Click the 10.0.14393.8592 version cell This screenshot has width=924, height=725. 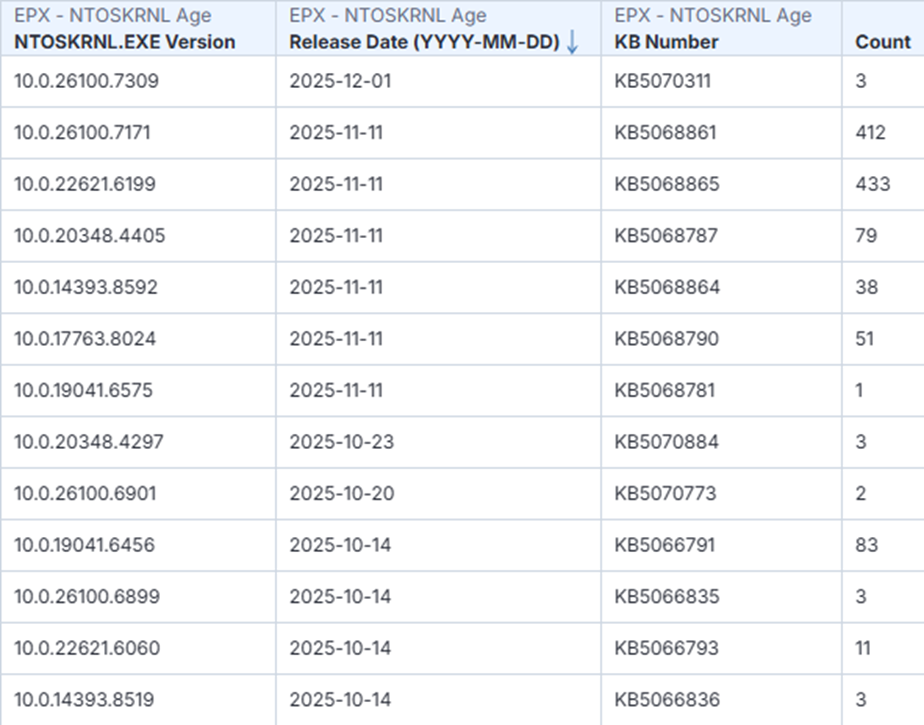(86, 287)
